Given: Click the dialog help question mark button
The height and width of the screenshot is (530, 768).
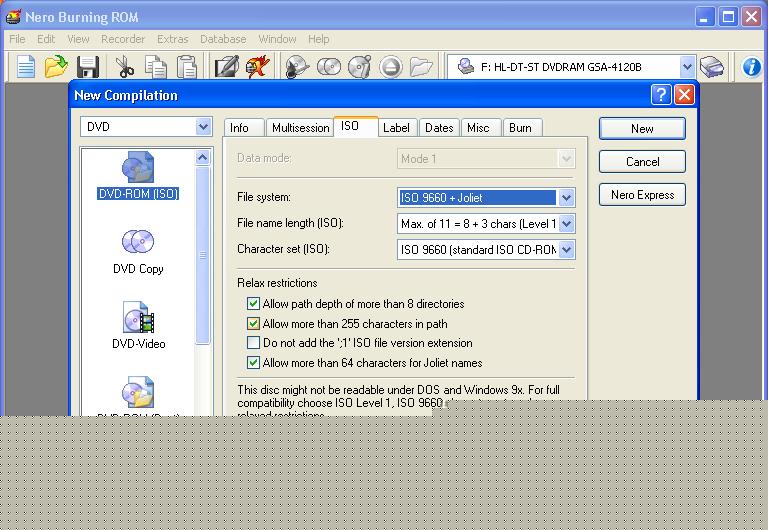Looking at the screenshot, I should (660, 94).
